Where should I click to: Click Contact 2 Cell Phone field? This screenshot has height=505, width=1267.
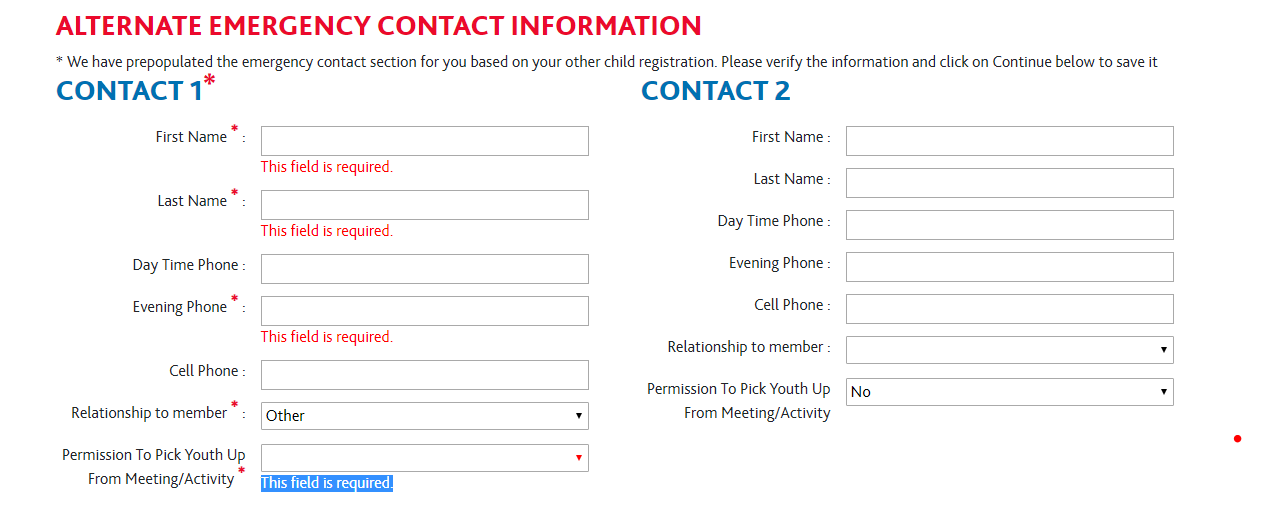(1009, 309)
